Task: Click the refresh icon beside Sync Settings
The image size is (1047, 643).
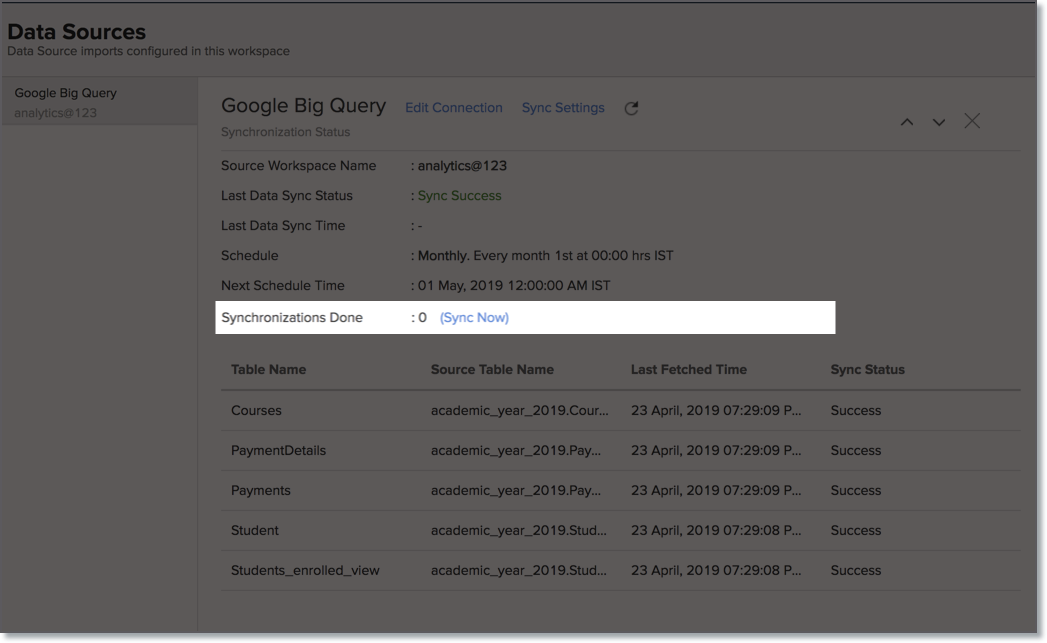Action: (631, 108)
